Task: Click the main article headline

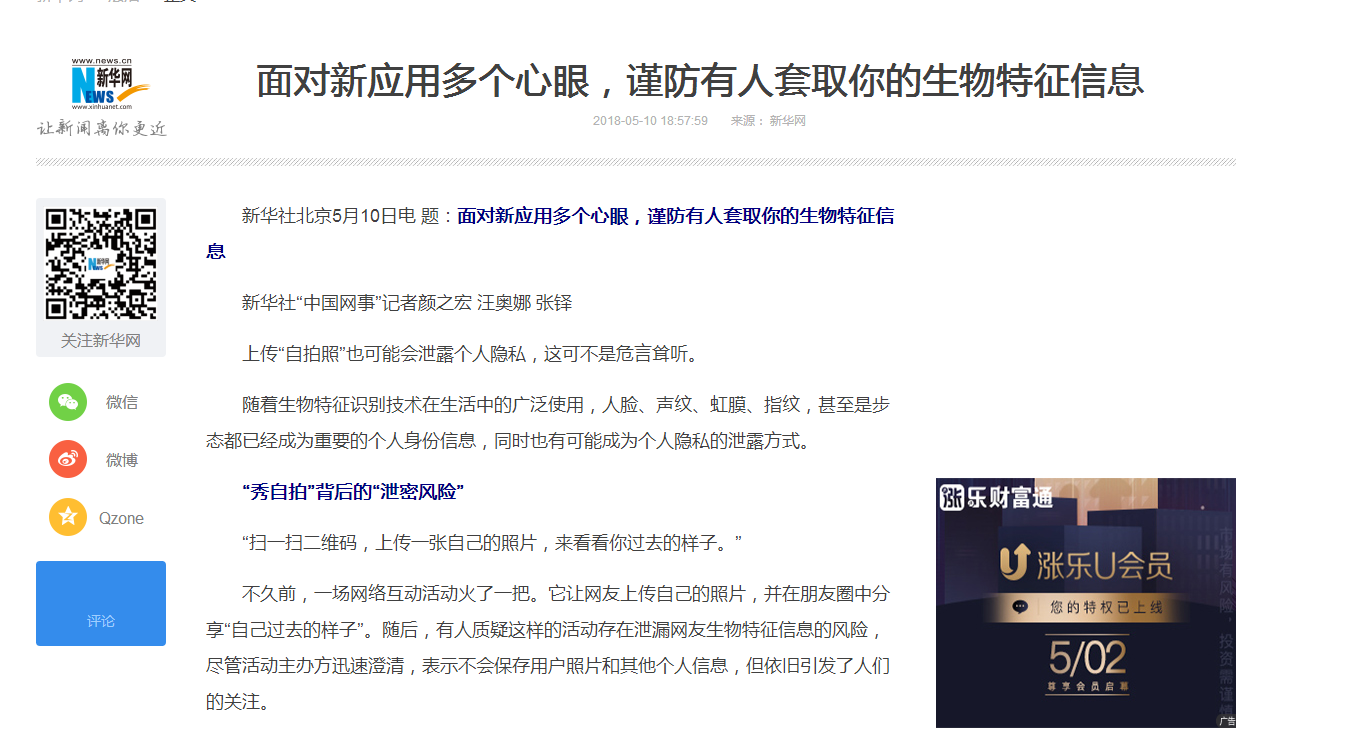Action: pyautogui.click(x=699, y=81)
